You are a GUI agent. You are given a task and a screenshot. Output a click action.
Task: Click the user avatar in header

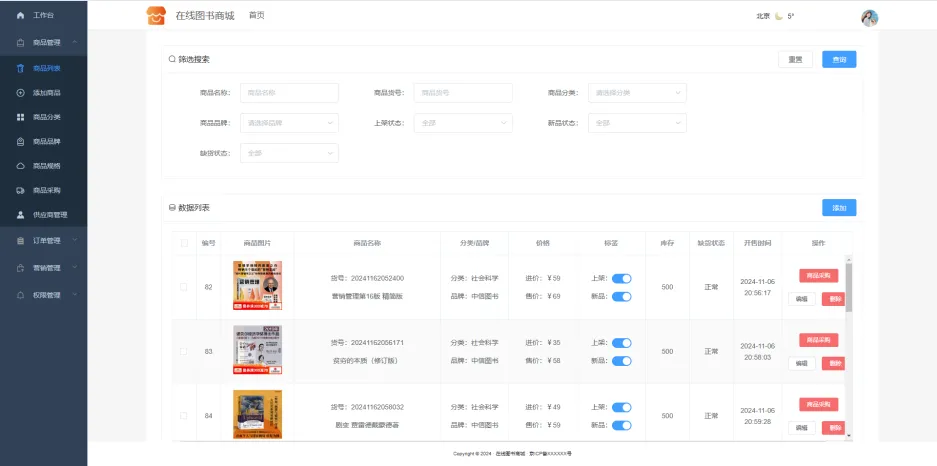pos(869,17)
